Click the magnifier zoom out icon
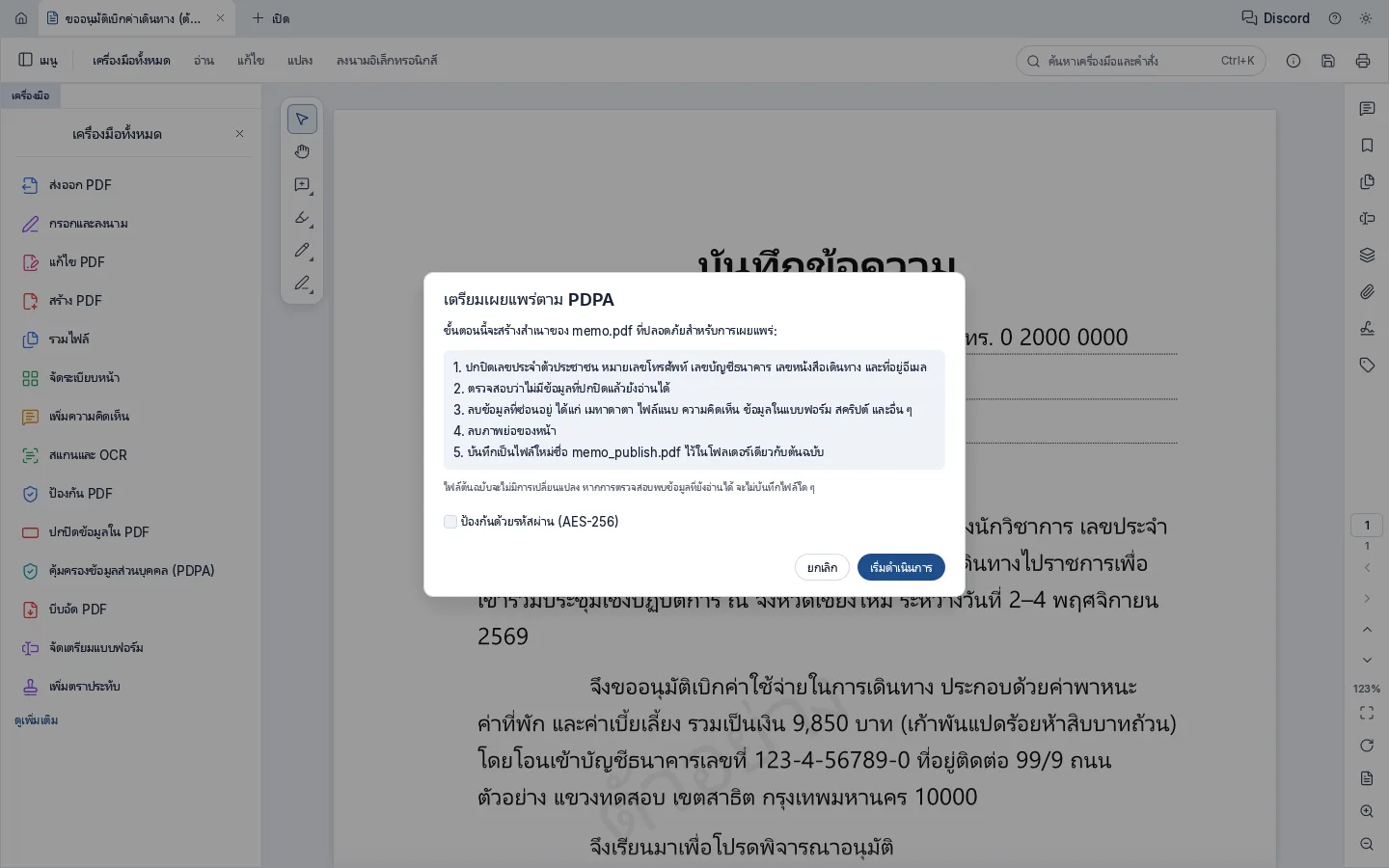1389x868 pixels. [x=1367, y=844]
